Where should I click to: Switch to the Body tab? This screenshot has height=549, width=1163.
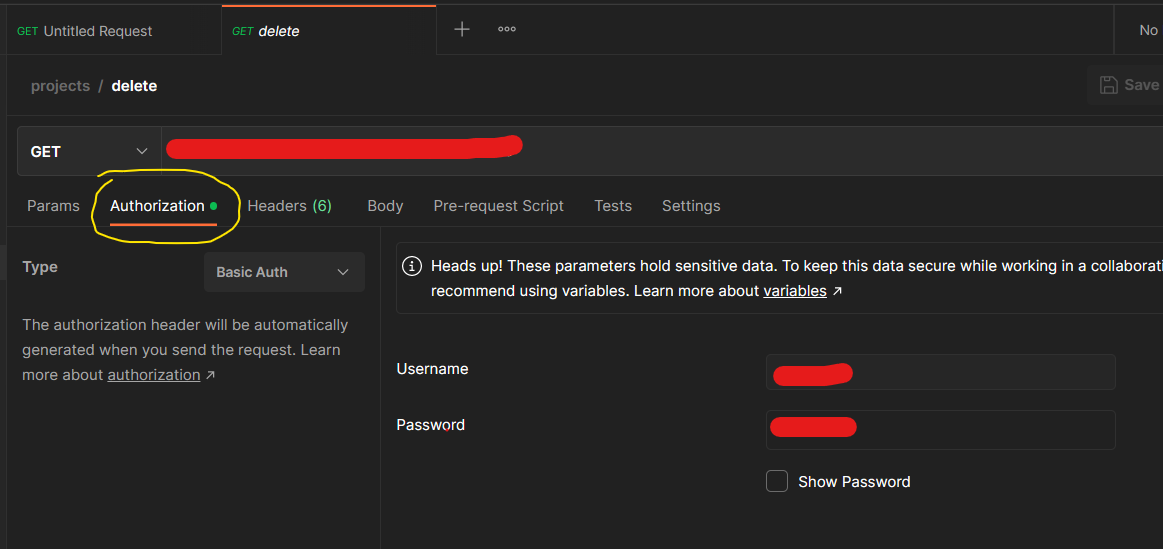click(x=385, y=206)
